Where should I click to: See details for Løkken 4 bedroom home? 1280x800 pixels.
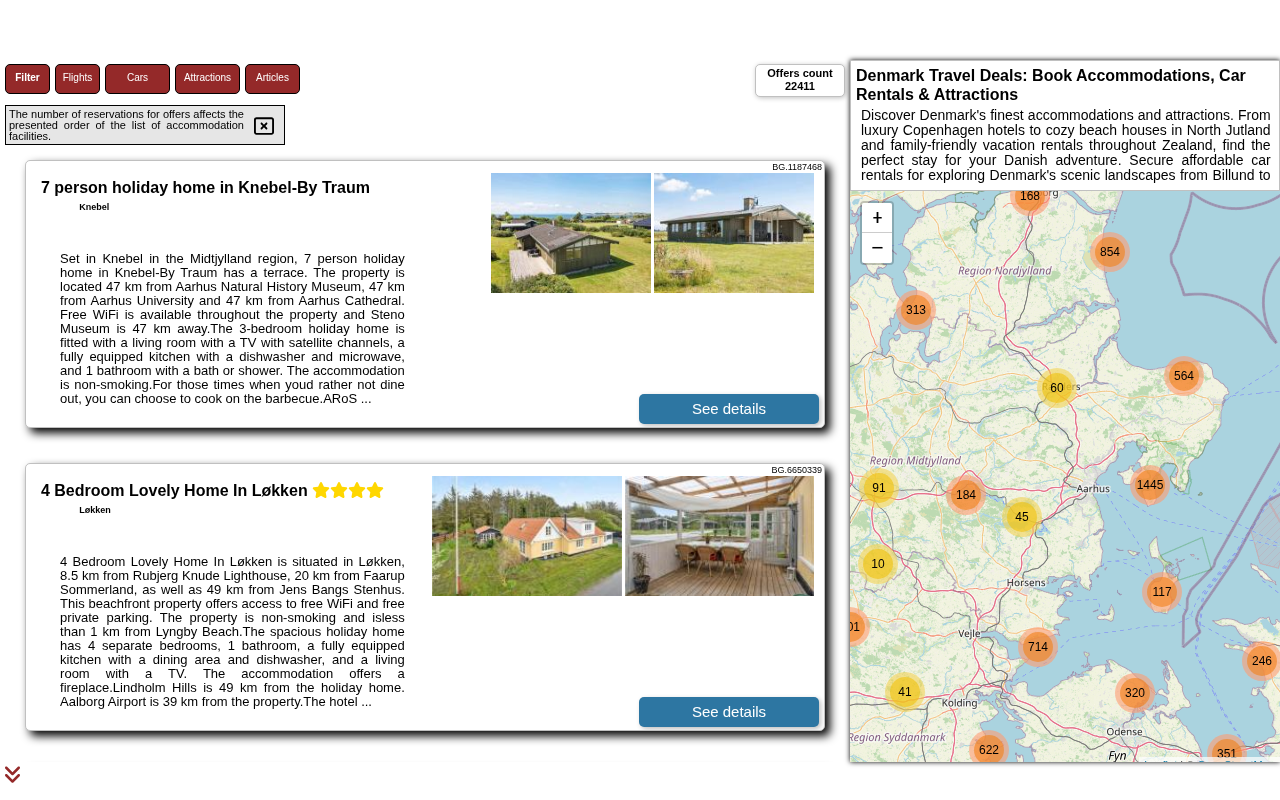click(729, 712)
